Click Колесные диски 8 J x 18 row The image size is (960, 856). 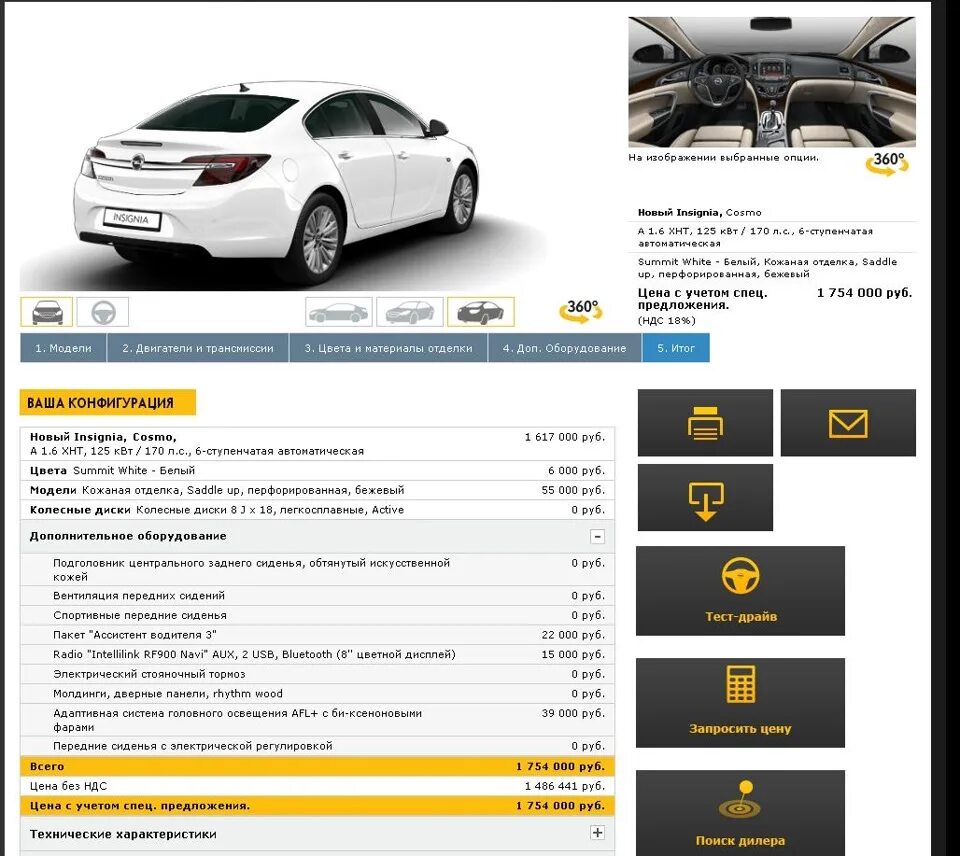317,509
